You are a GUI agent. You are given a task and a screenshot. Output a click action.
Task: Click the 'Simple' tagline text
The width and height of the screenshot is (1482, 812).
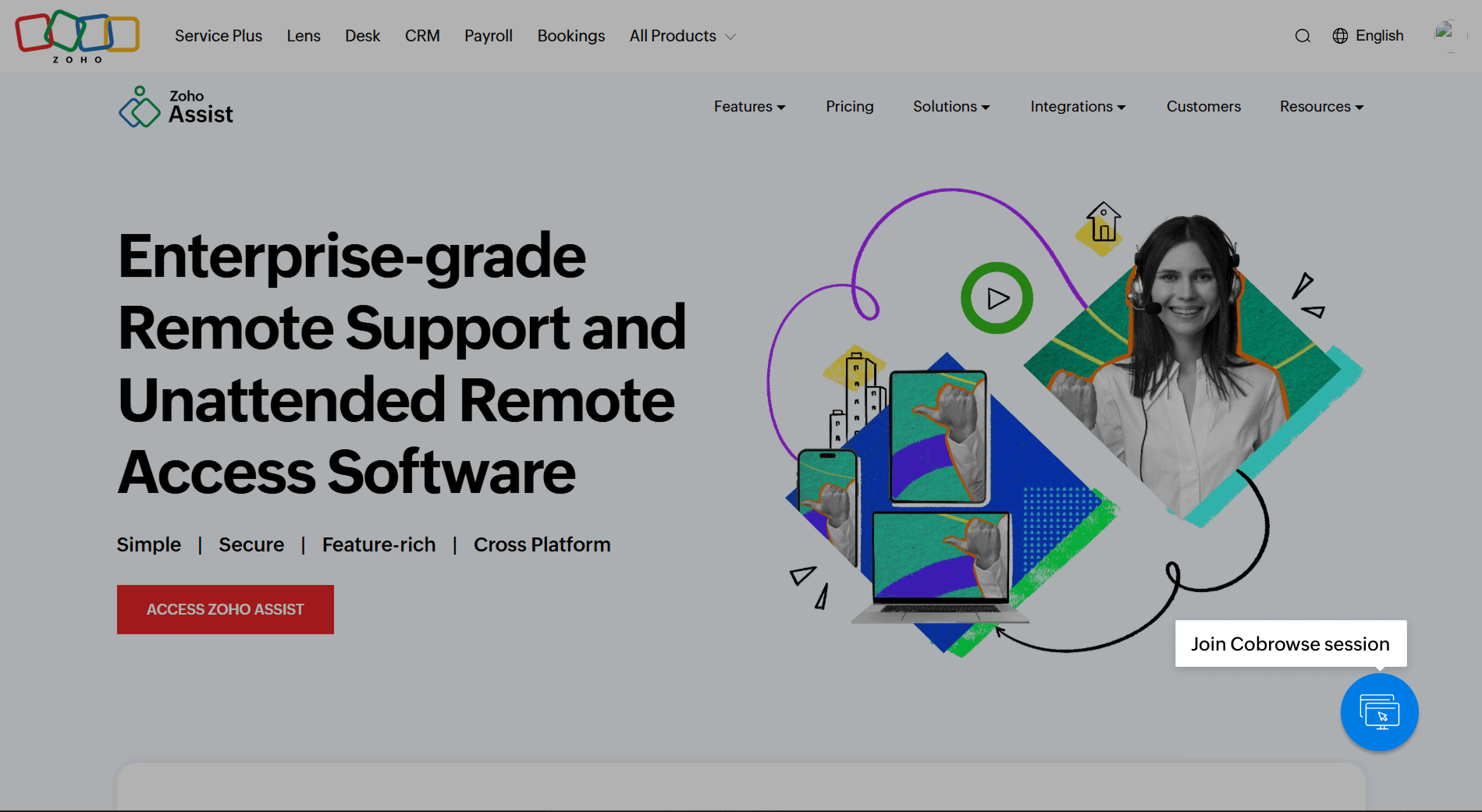click(149, 544)
